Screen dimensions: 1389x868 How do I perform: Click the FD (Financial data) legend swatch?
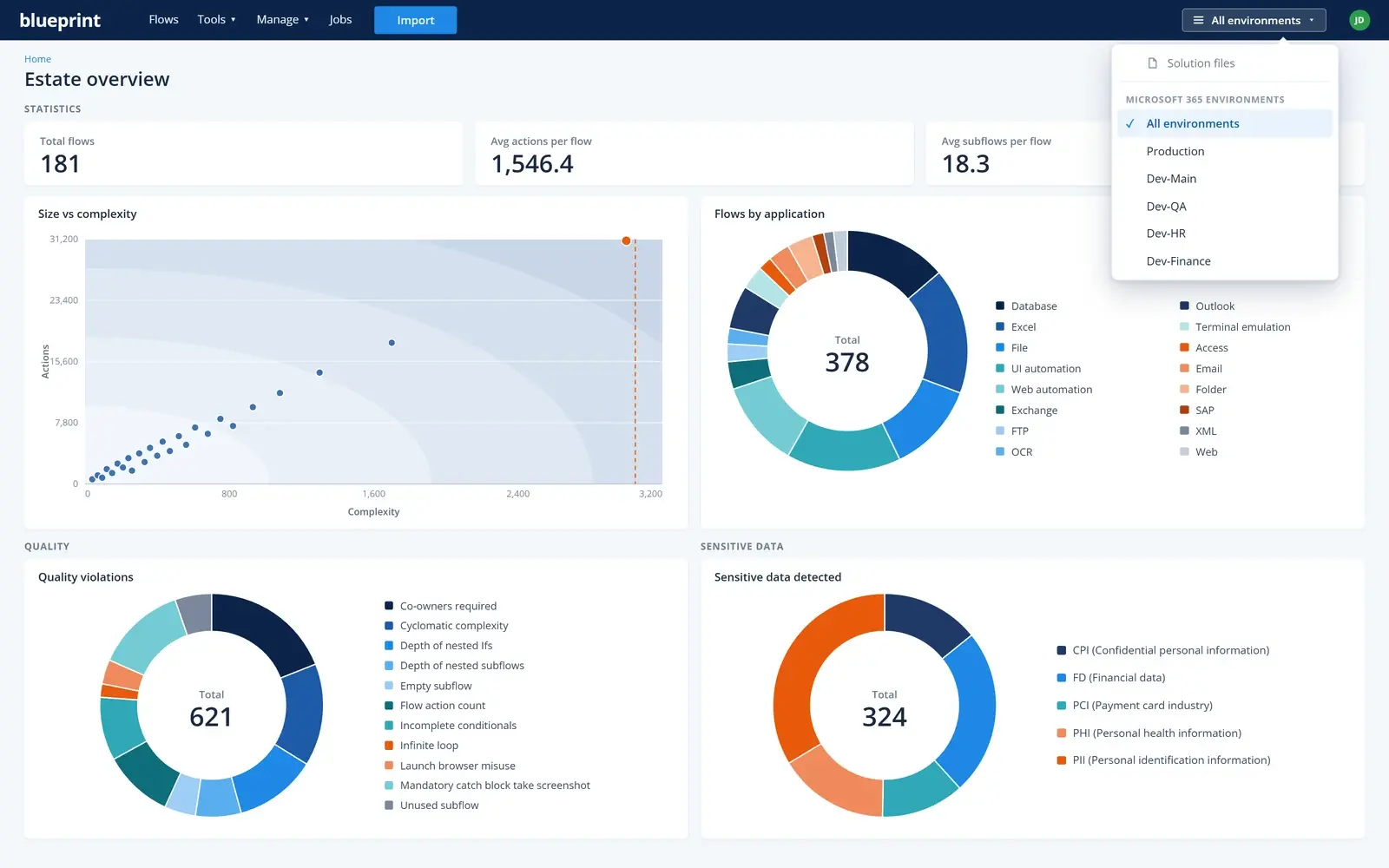click(1061, 678)
